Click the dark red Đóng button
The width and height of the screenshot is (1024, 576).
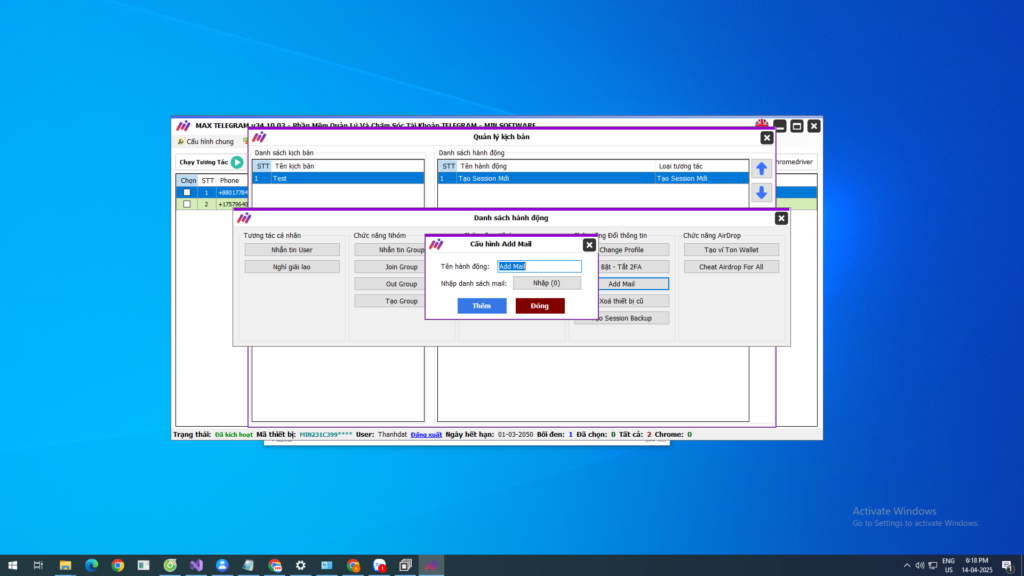(540, 306)
